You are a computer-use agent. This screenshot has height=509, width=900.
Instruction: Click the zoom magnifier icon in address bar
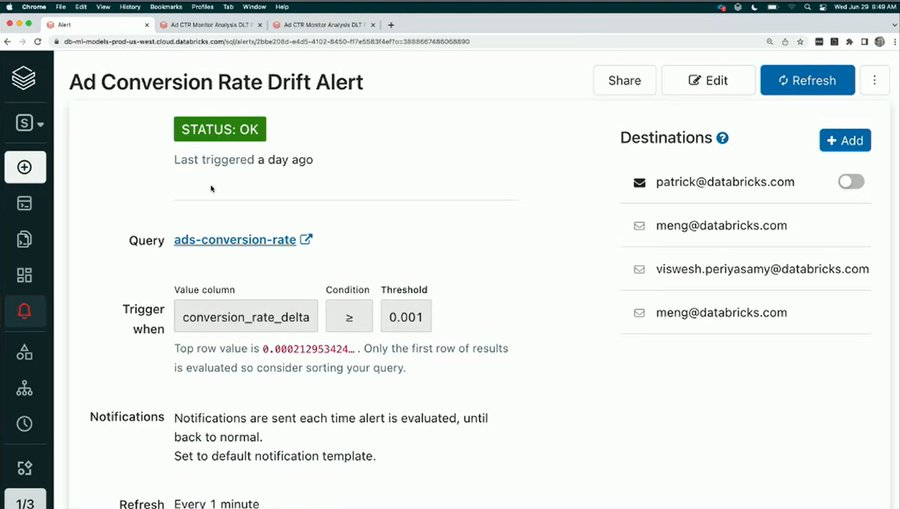[770, 42]
